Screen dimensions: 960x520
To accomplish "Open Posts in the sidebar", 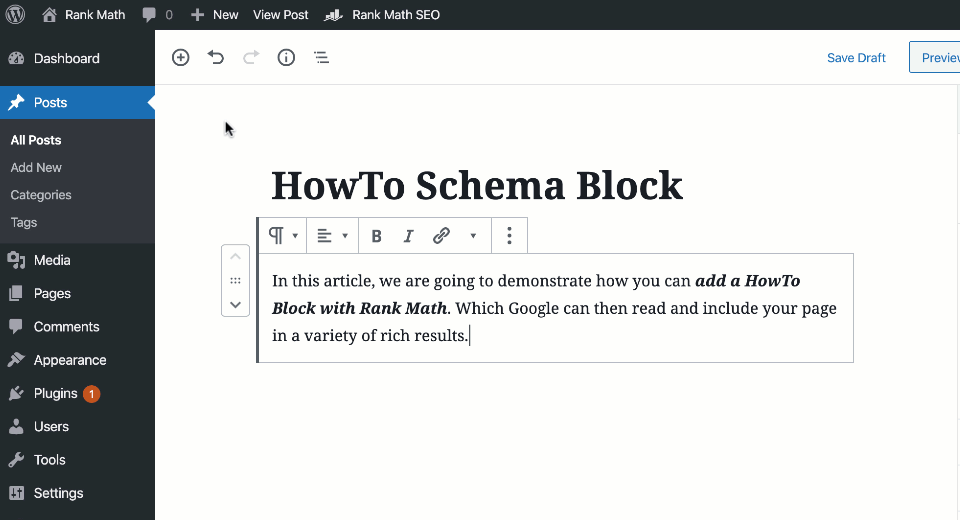I will (x=77, y=102).
